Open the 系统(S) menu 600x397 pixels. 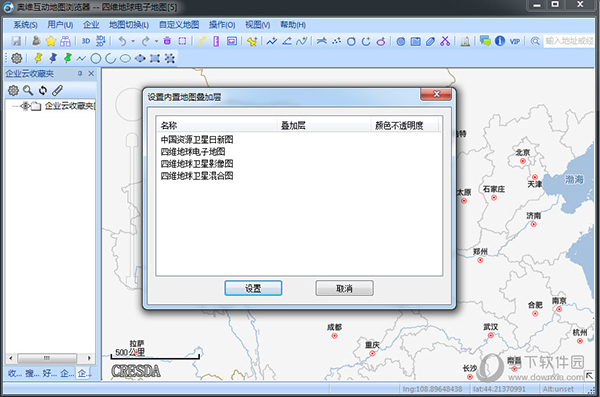pos(25,25)
